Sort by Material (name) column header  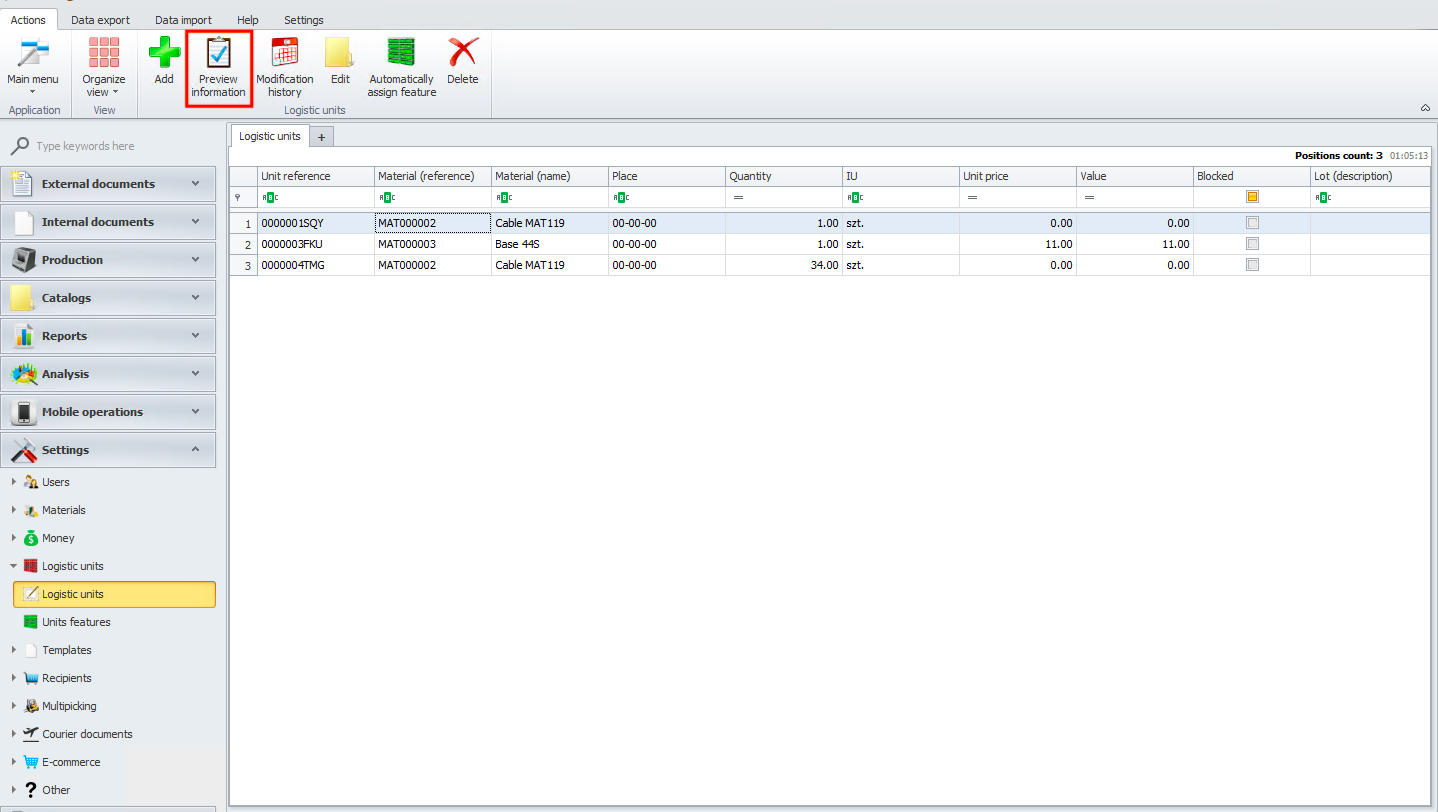(x=550, y=176)
